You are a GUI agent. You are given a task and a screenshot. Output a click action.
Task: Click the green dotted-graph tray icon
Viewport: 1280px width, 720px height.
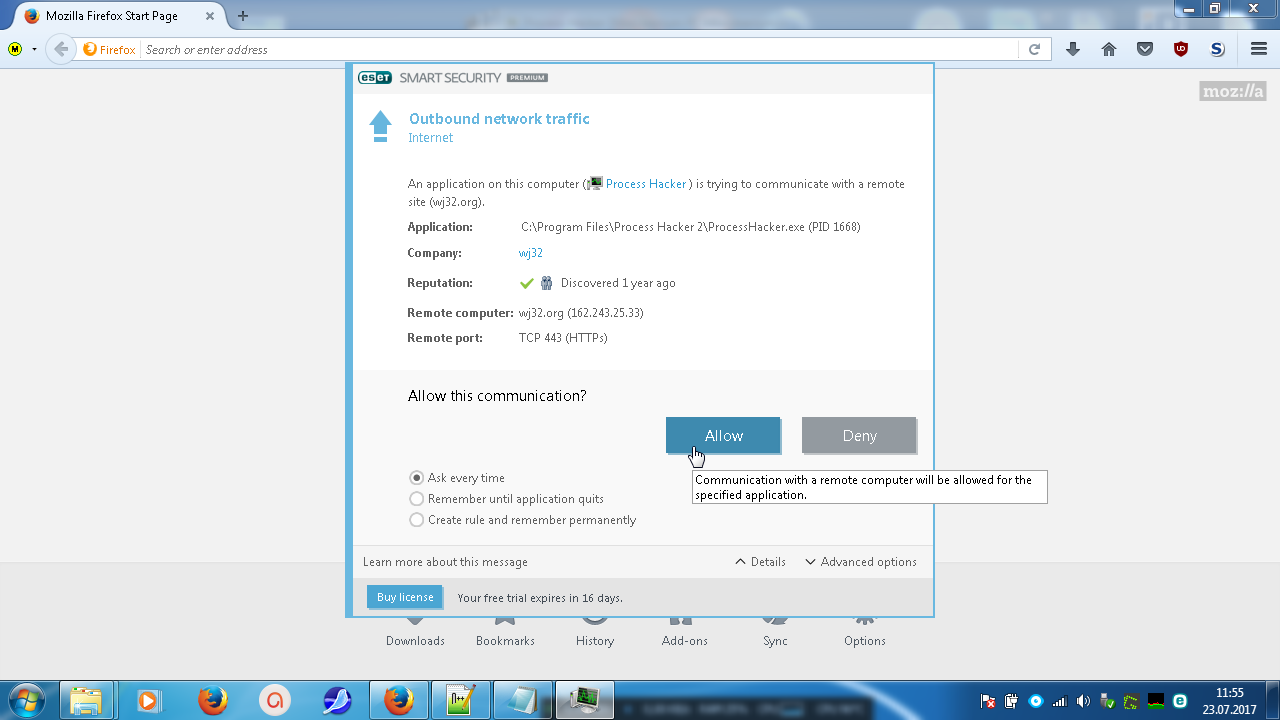1132,701
